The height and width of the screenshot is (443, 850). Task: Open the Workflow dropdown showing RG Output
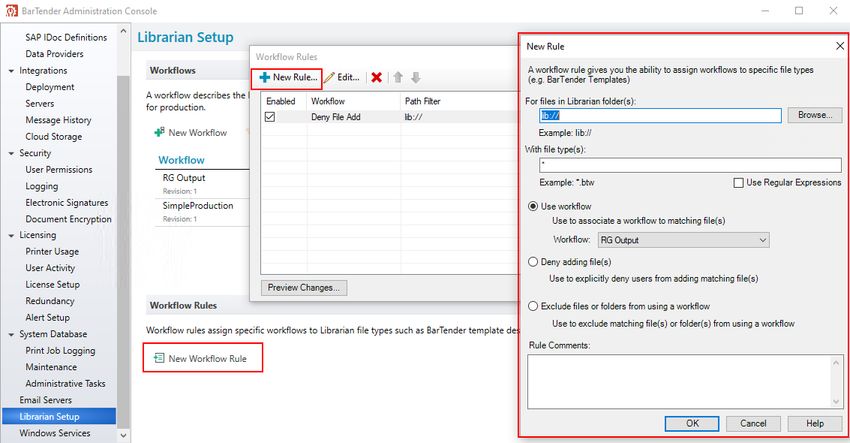683,240
